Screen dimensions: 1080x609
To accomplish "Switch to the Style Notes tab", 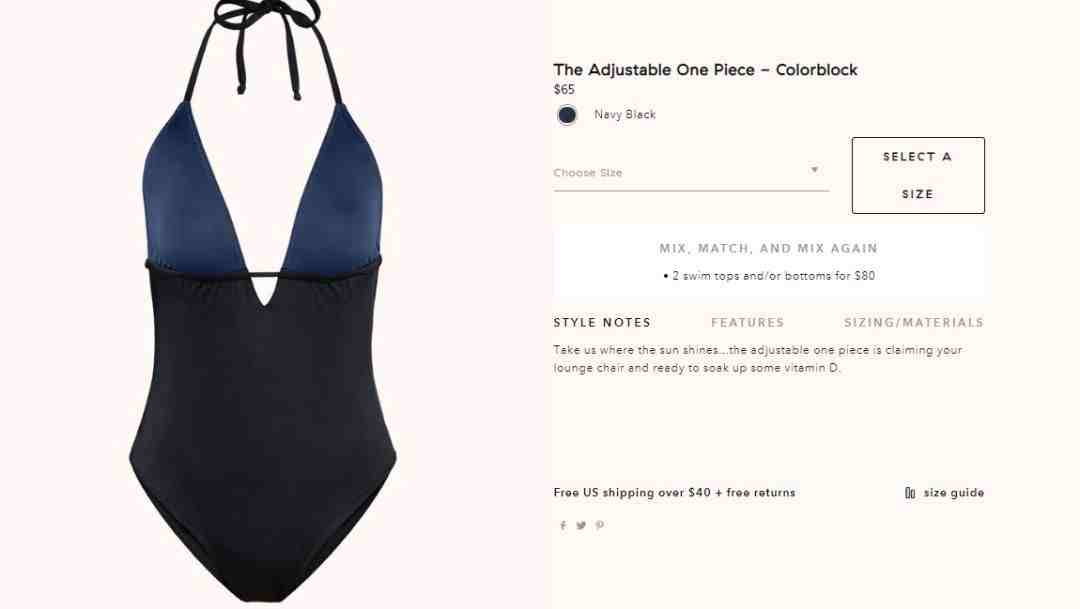I will point(602,322).
